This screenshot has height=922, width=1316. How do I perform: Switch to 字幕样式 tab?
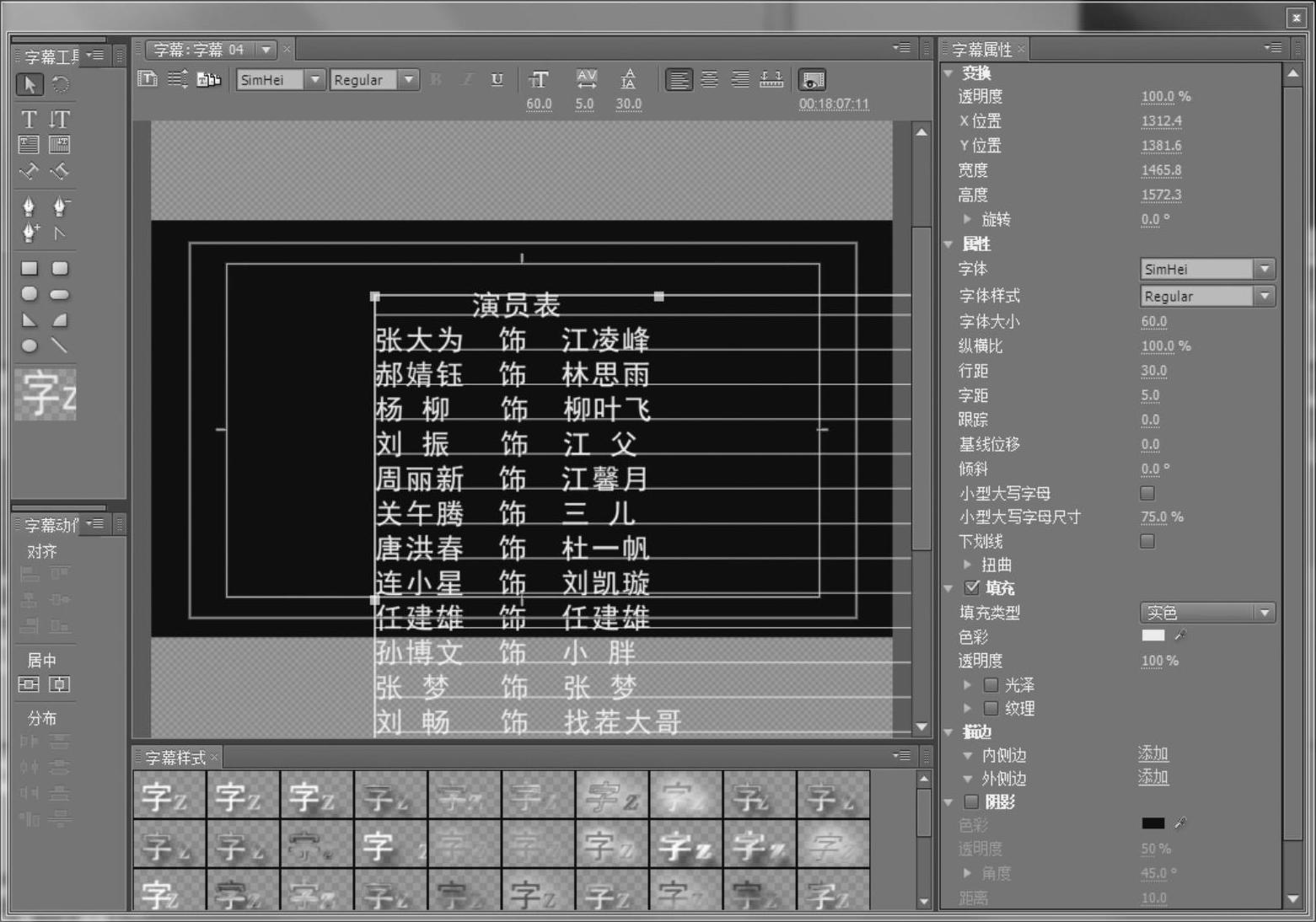pyautogui.click(x=175, y=758)
